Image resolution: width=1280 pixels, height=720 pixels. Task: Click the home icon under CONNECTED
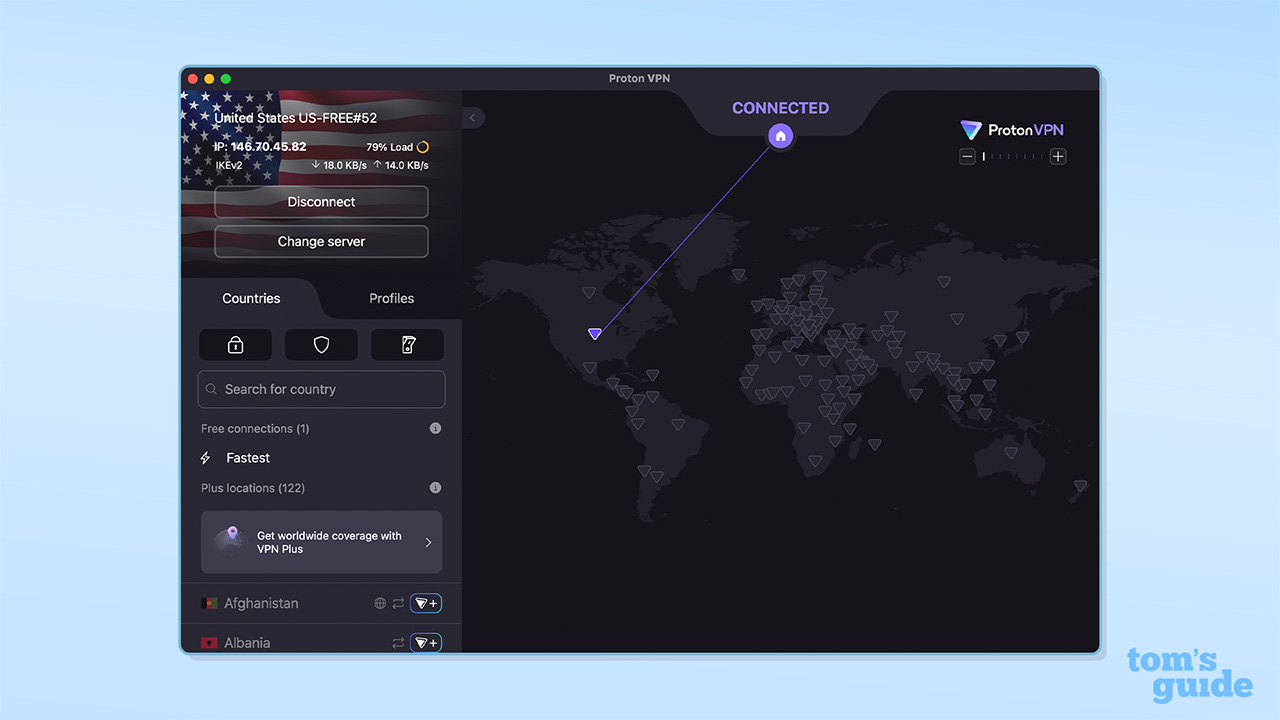[x=781, y=135]
